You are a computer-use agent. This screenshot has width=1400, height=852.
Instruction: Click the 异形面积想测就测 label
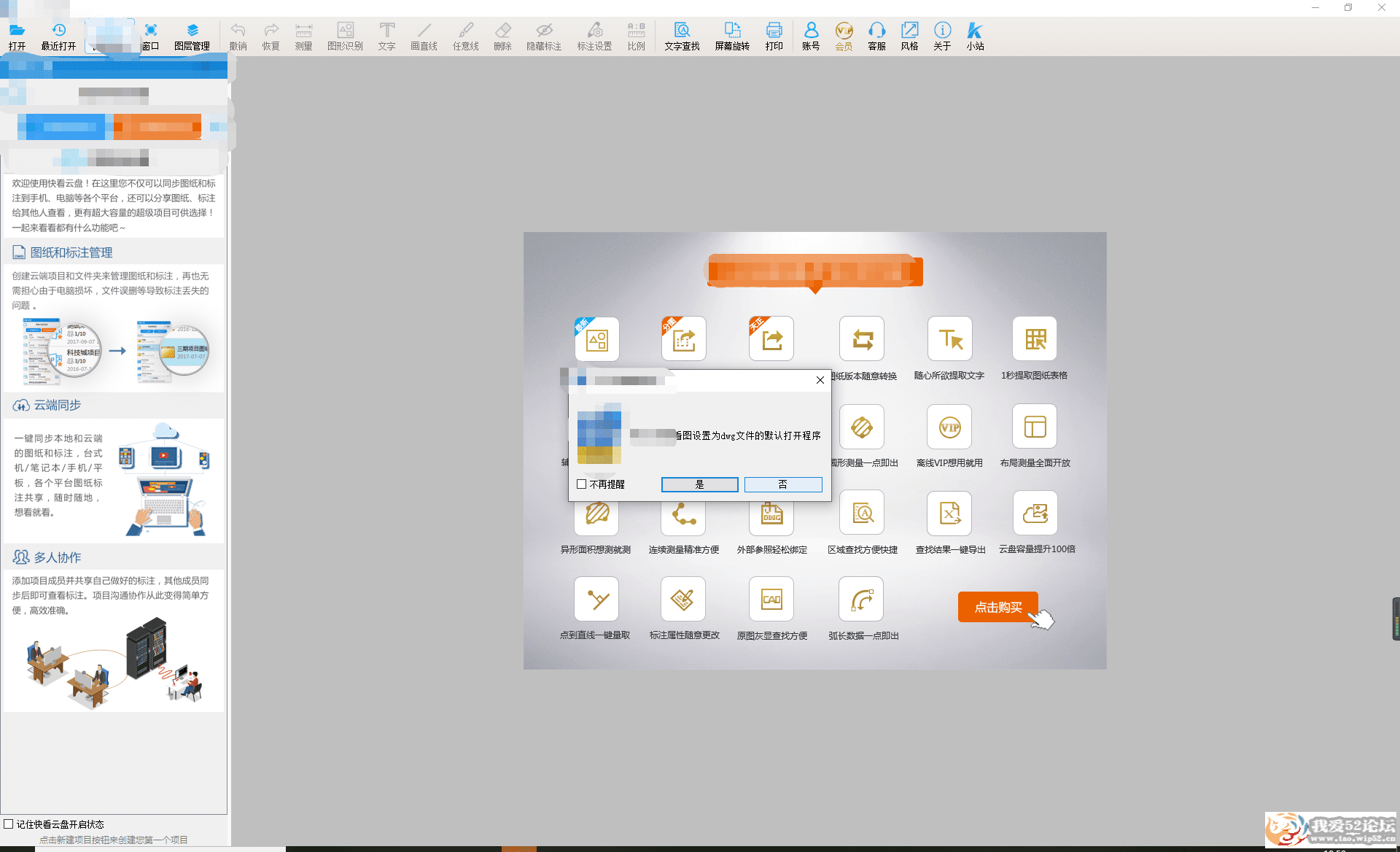[596, 550]
